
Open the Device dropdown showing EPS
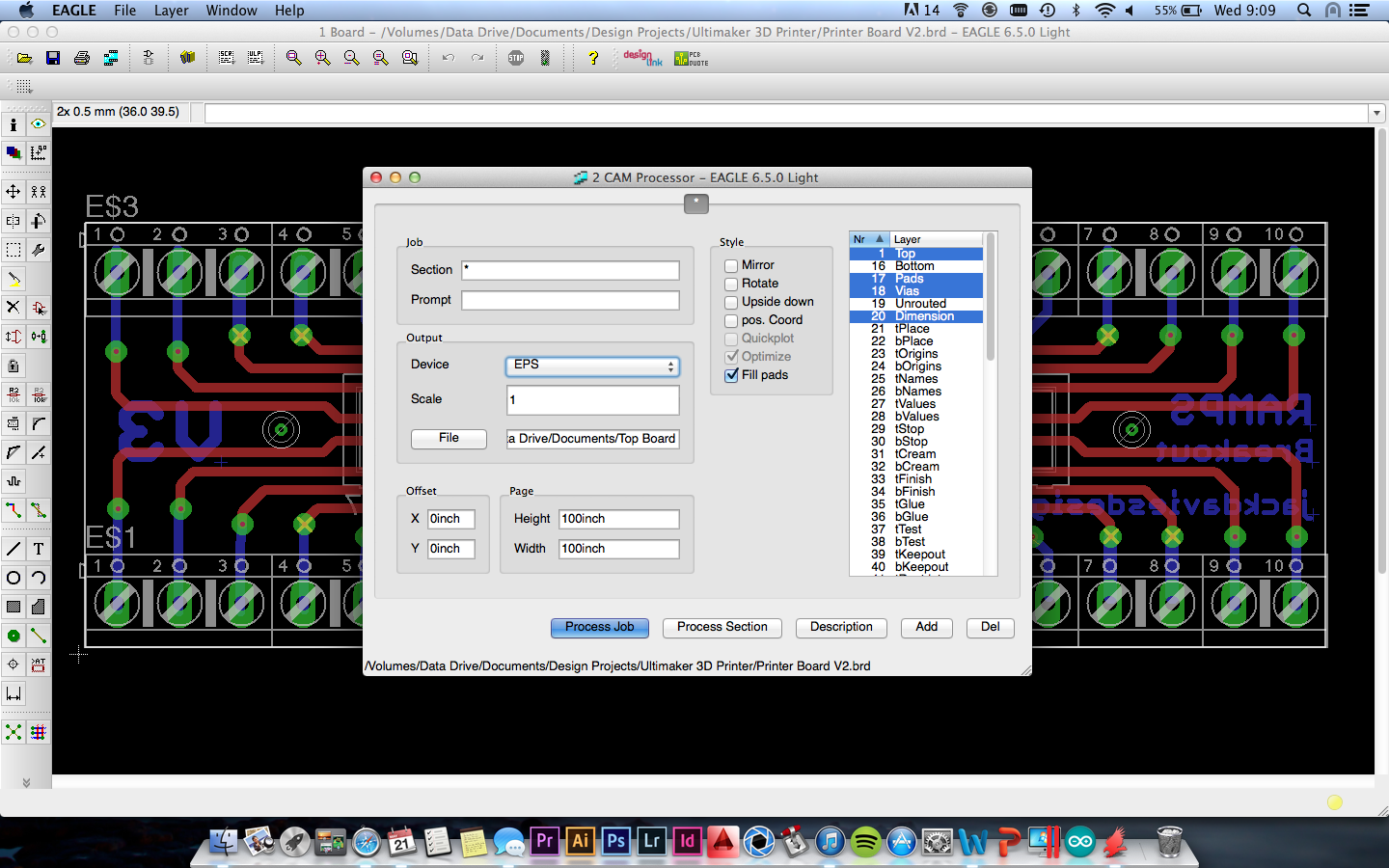592,366
